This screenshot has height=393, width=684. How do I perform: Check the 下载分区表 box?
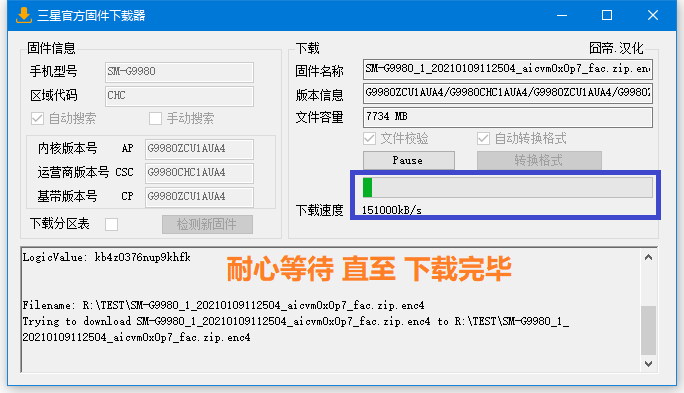111,225
